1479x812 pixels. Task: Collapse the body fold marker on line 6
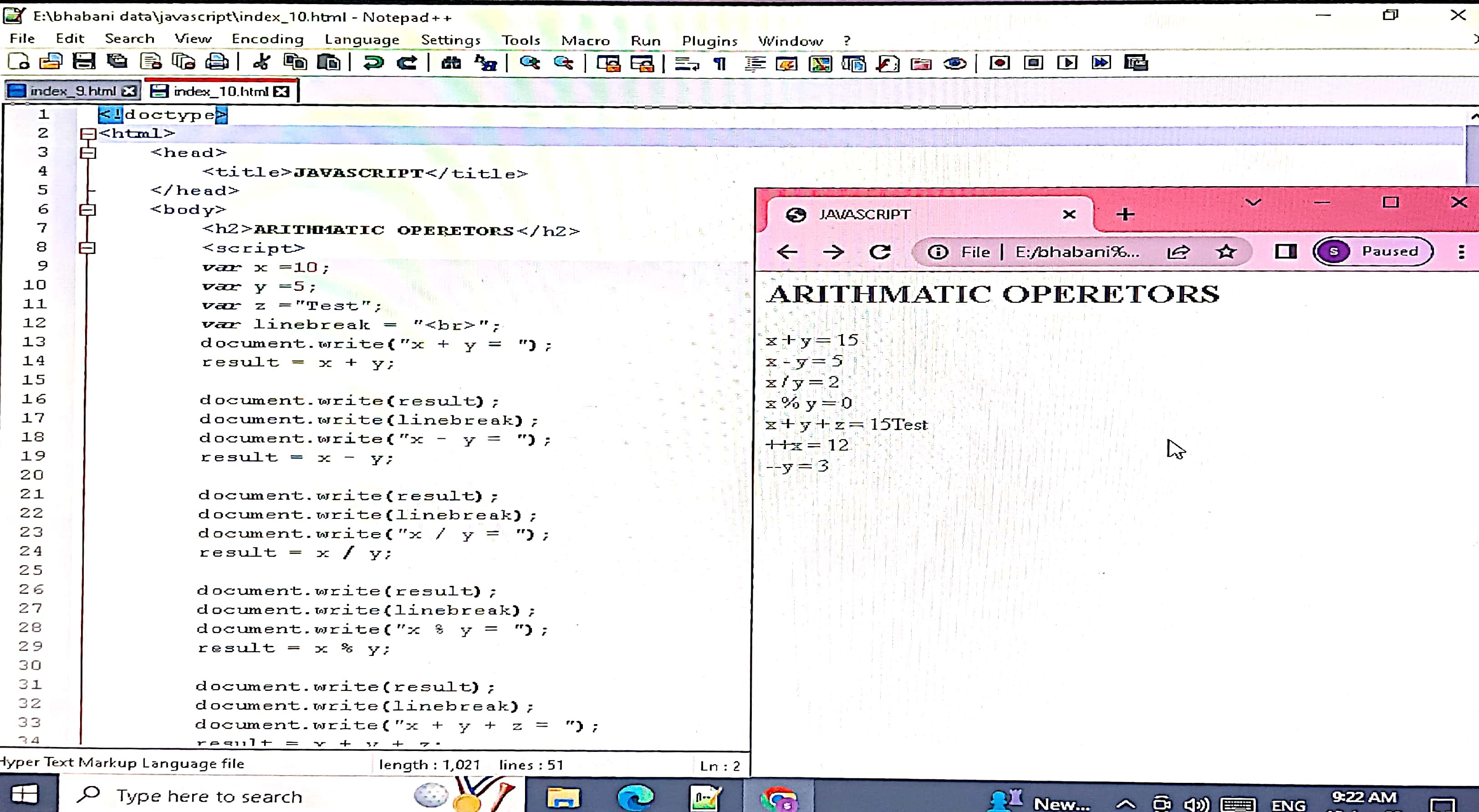coord(88,210)
